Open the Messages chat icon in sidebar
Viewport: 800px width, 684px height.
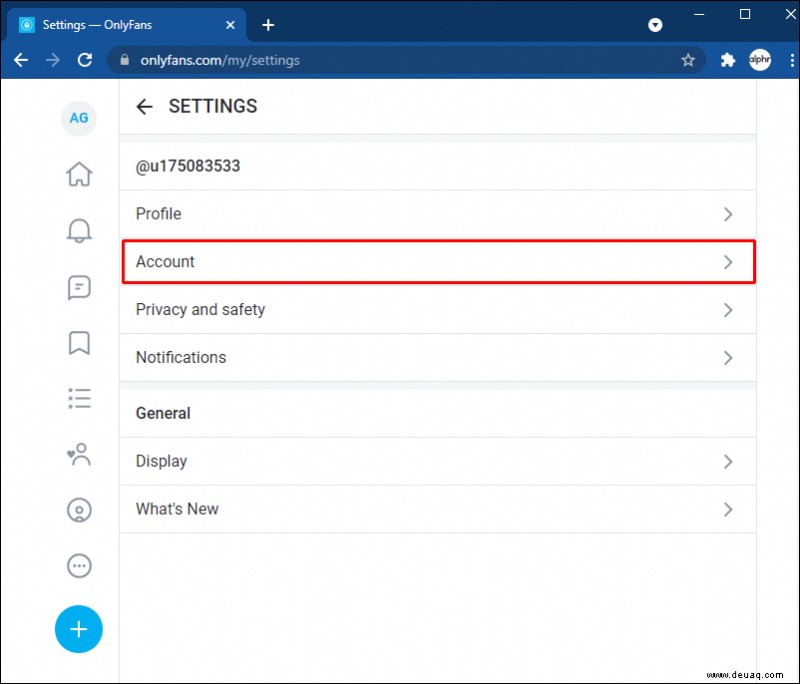click(x=79, y=288)
